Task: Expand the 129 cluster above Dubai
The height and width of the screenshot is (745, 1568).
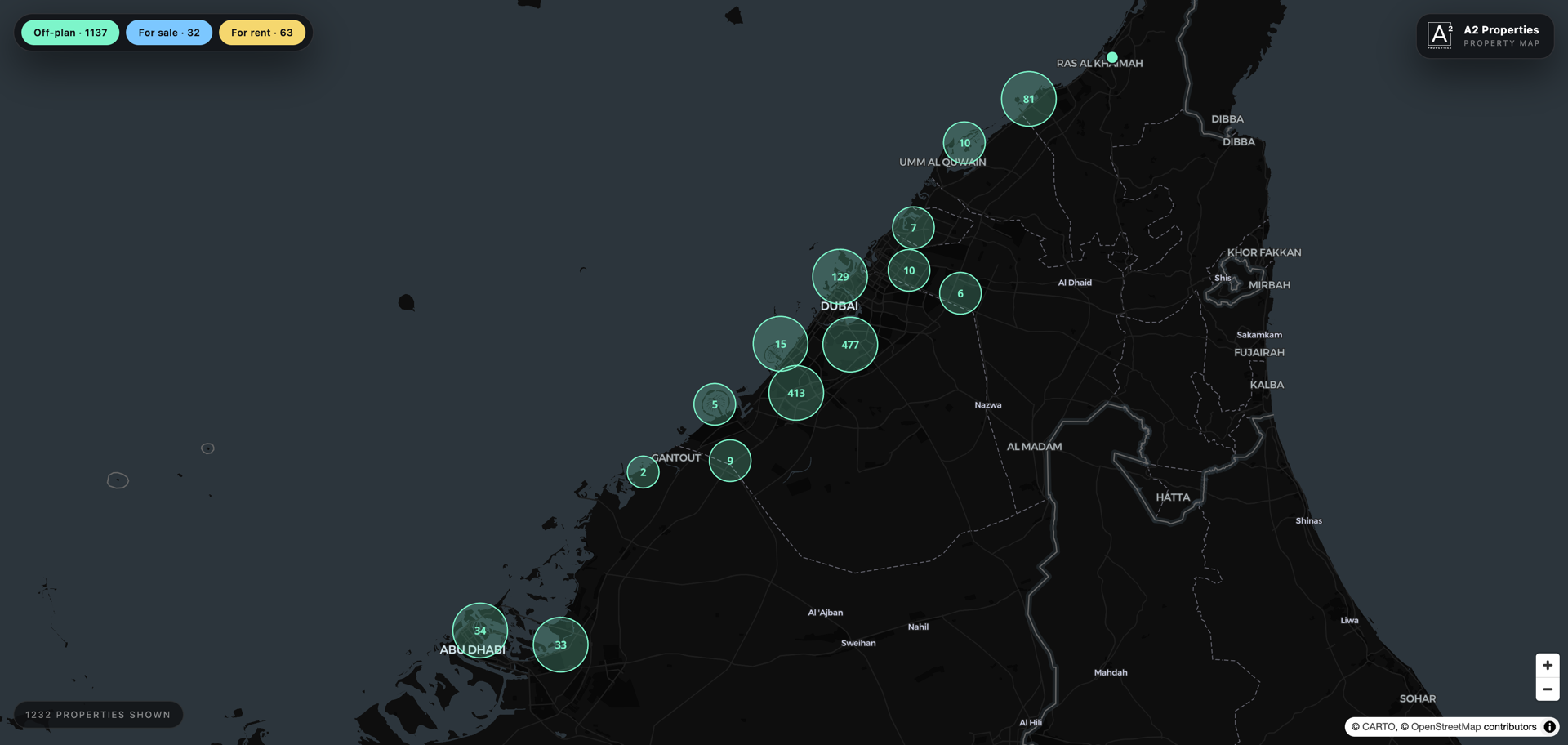Action: (x=840, y=277)
